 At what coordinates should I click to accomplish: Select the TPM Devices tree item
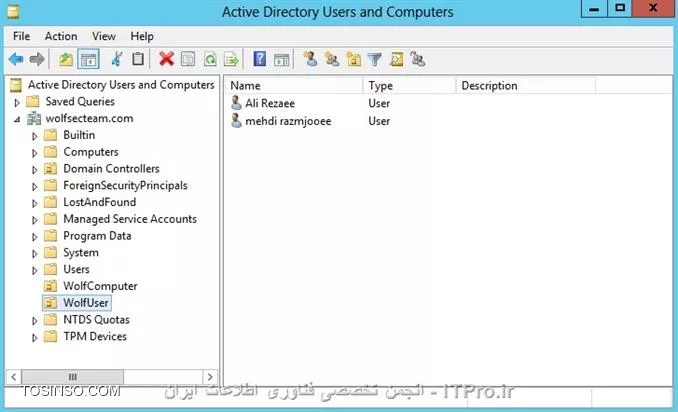pyautogui.click(x=95, y=336)
